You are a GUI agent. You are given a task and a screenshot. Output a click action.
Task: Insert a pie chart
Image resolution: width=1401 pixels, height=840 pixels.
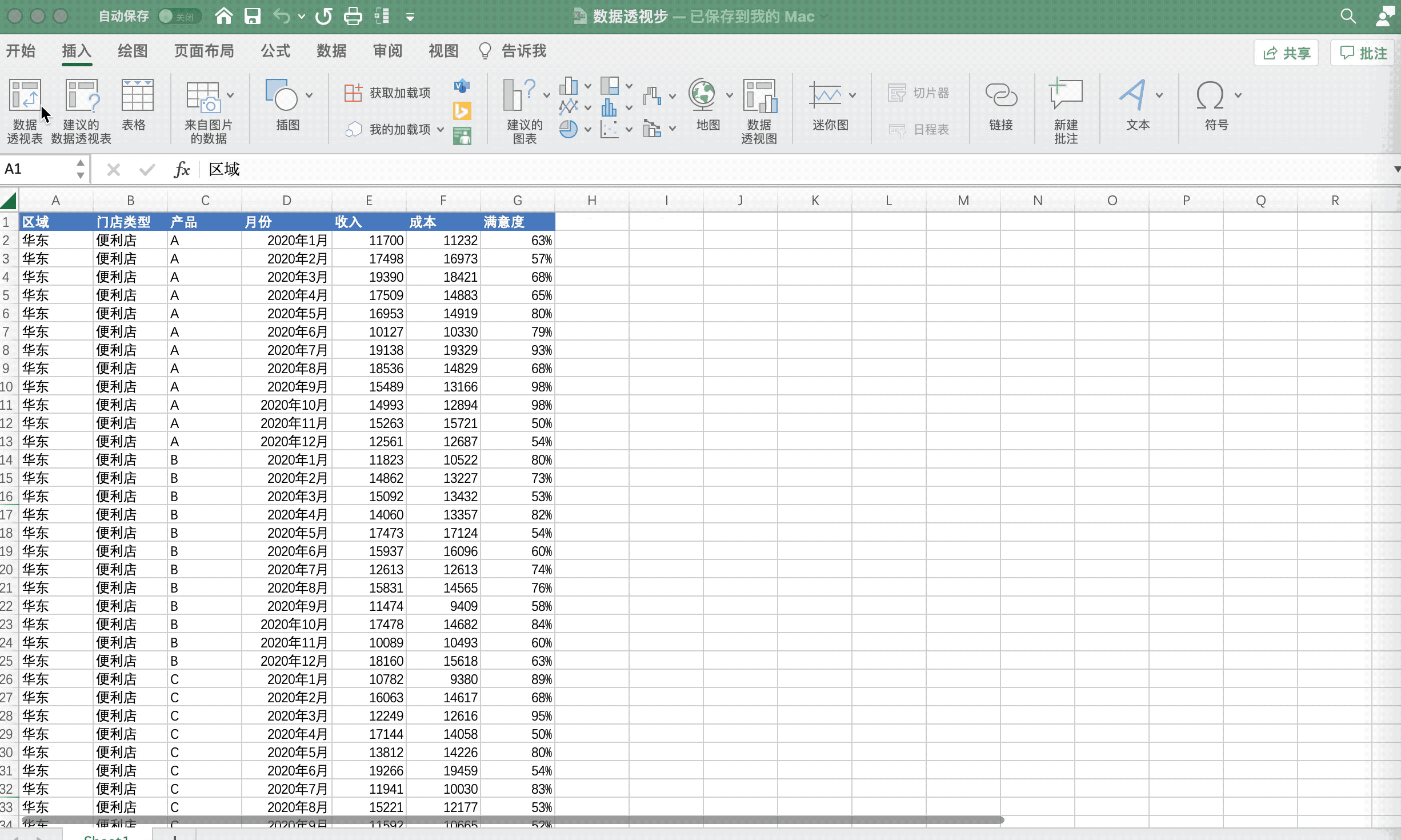click(x=569, y=129)
